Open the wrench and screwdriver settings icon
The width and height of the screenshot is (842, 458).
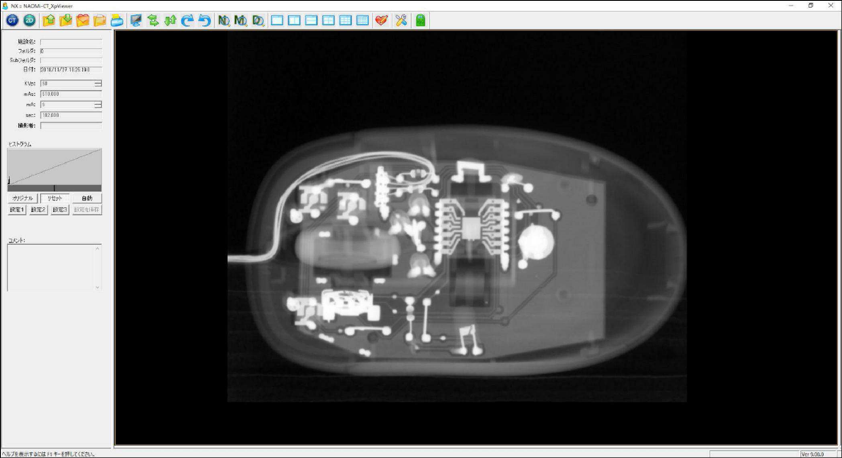(x=401, y=20)
